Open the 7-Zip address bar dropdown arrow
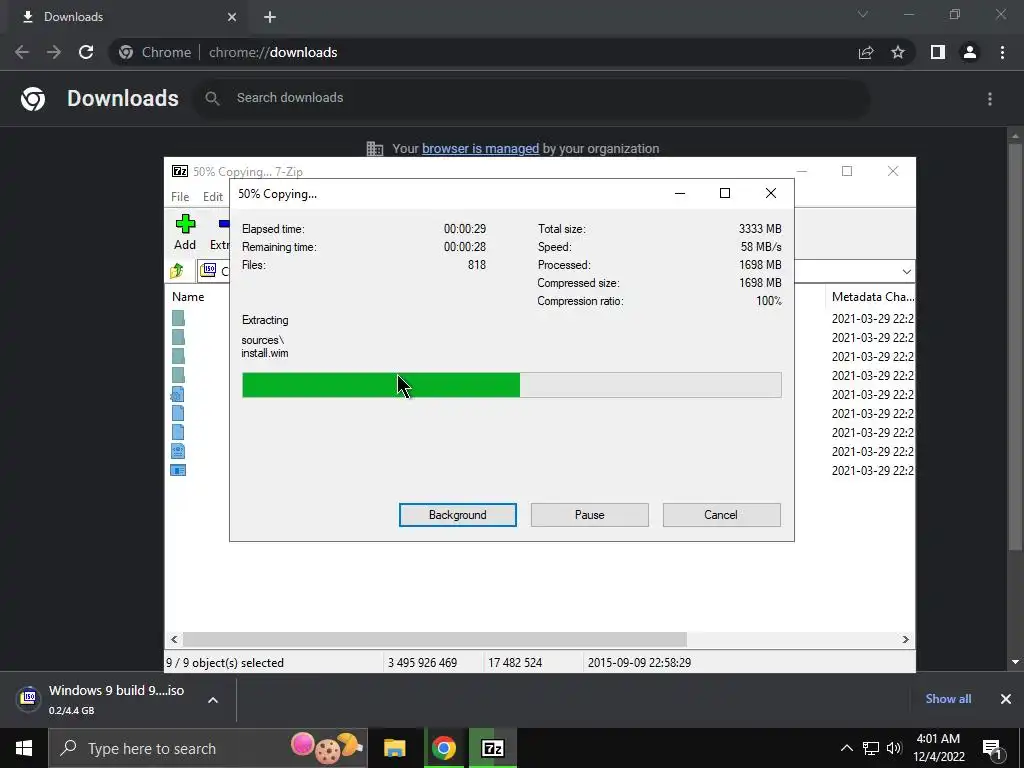 click(x=906, y=271)
